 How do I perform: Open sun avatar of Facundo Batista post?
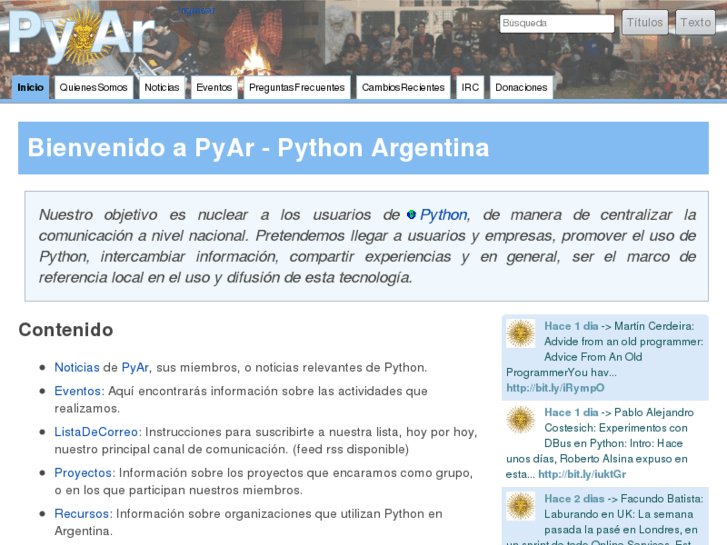[520, 506]
